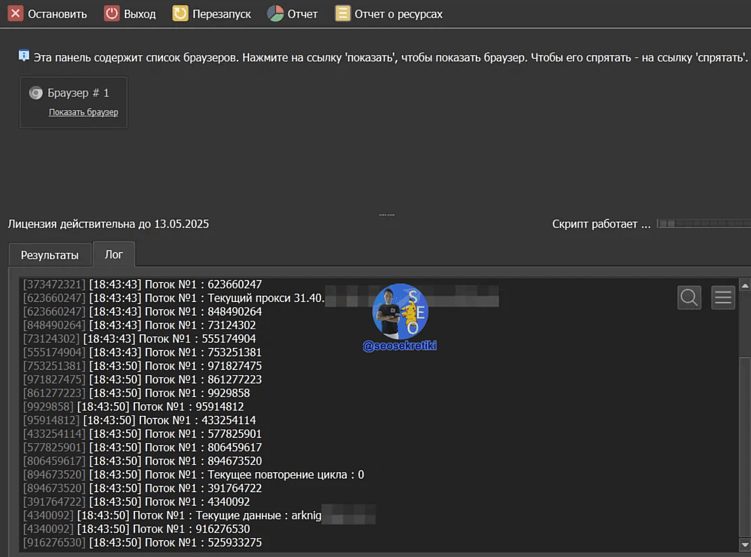This screenshot has height=557, width=751.
Task: Click the Отчет о ресурсах list icon
Action: (342, 13)
